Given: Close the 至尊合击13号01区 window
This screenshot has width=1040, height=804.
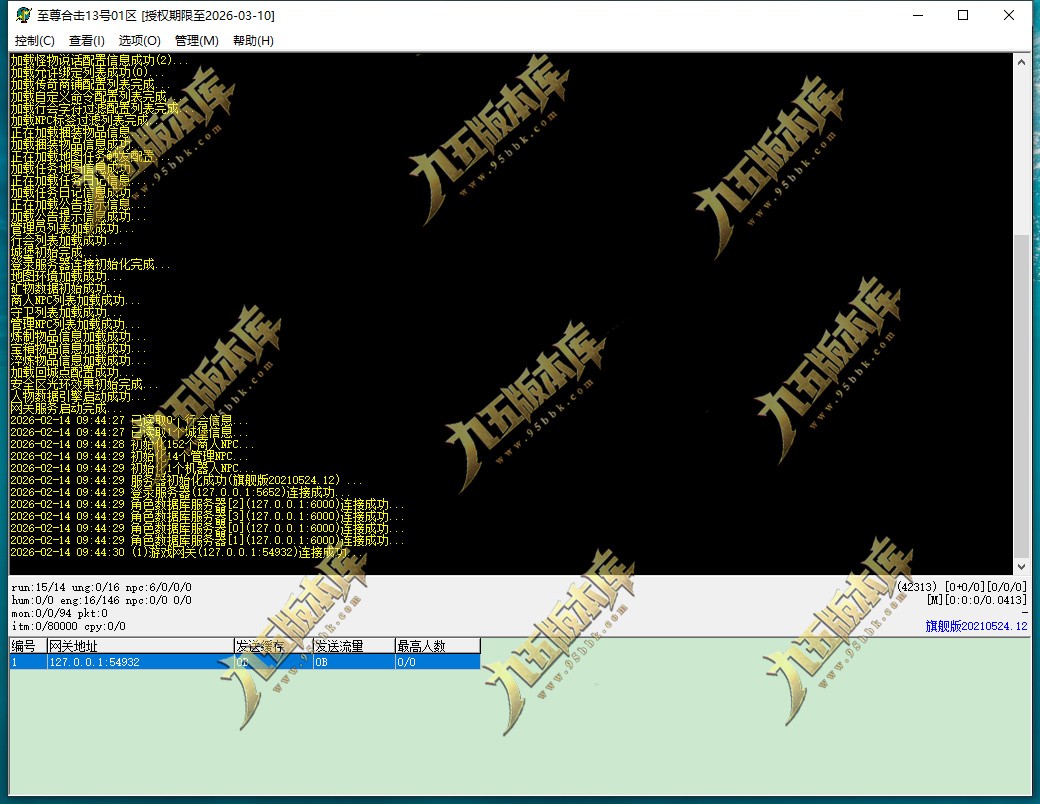Looking at the screenshot, I should [1009, 15].
